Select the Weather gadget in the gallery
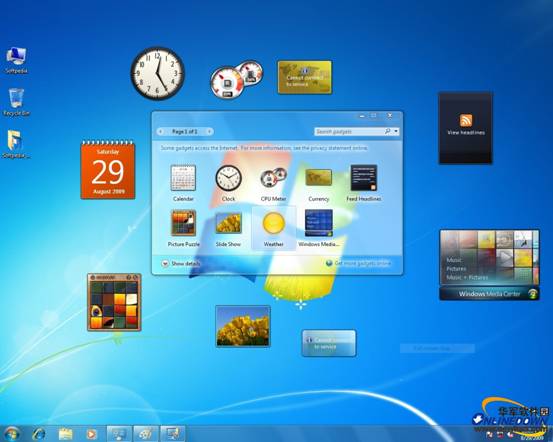Image resolution: width=553 pixels, height=442 pixels. coord(273,228)
